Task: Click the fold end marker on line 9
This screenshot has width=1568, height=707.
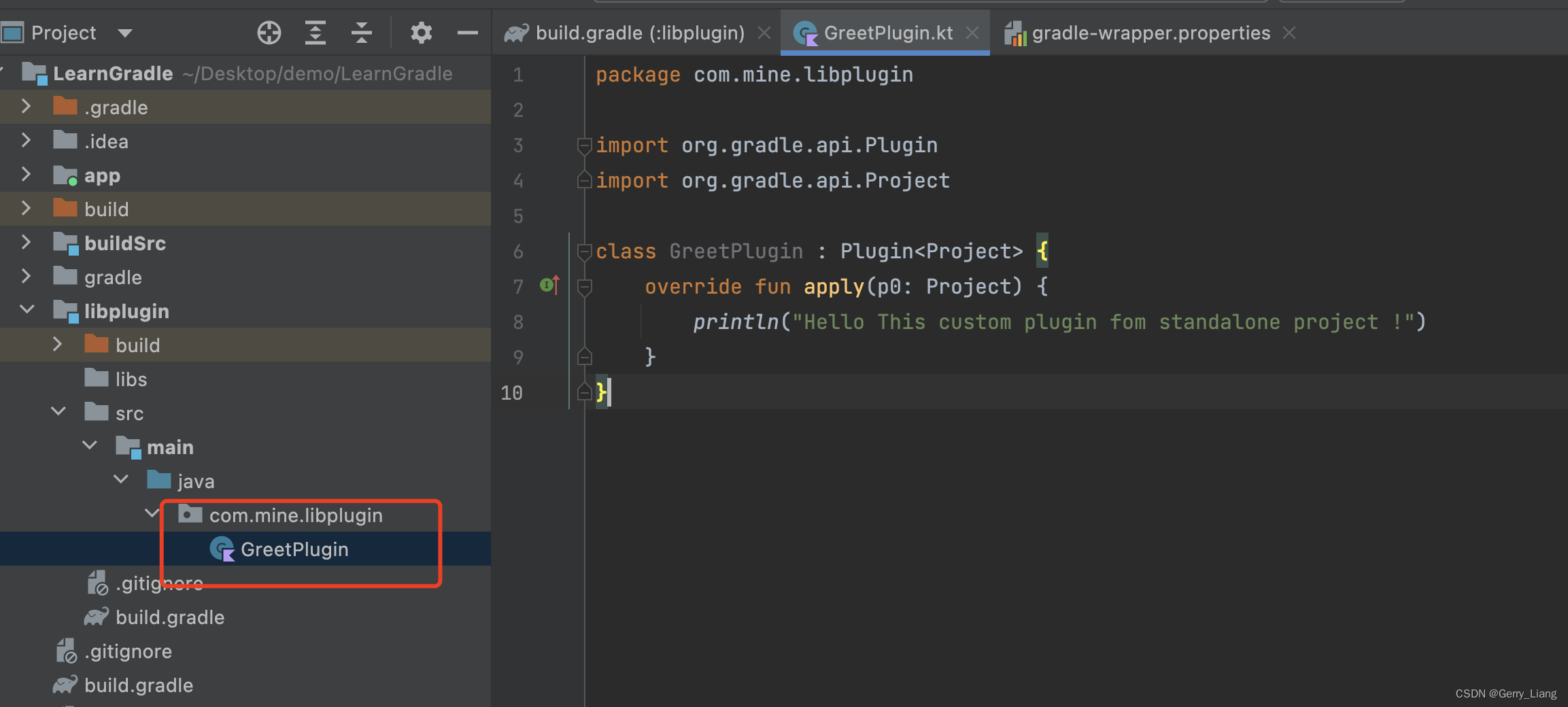Action: (x=584, y=356)
